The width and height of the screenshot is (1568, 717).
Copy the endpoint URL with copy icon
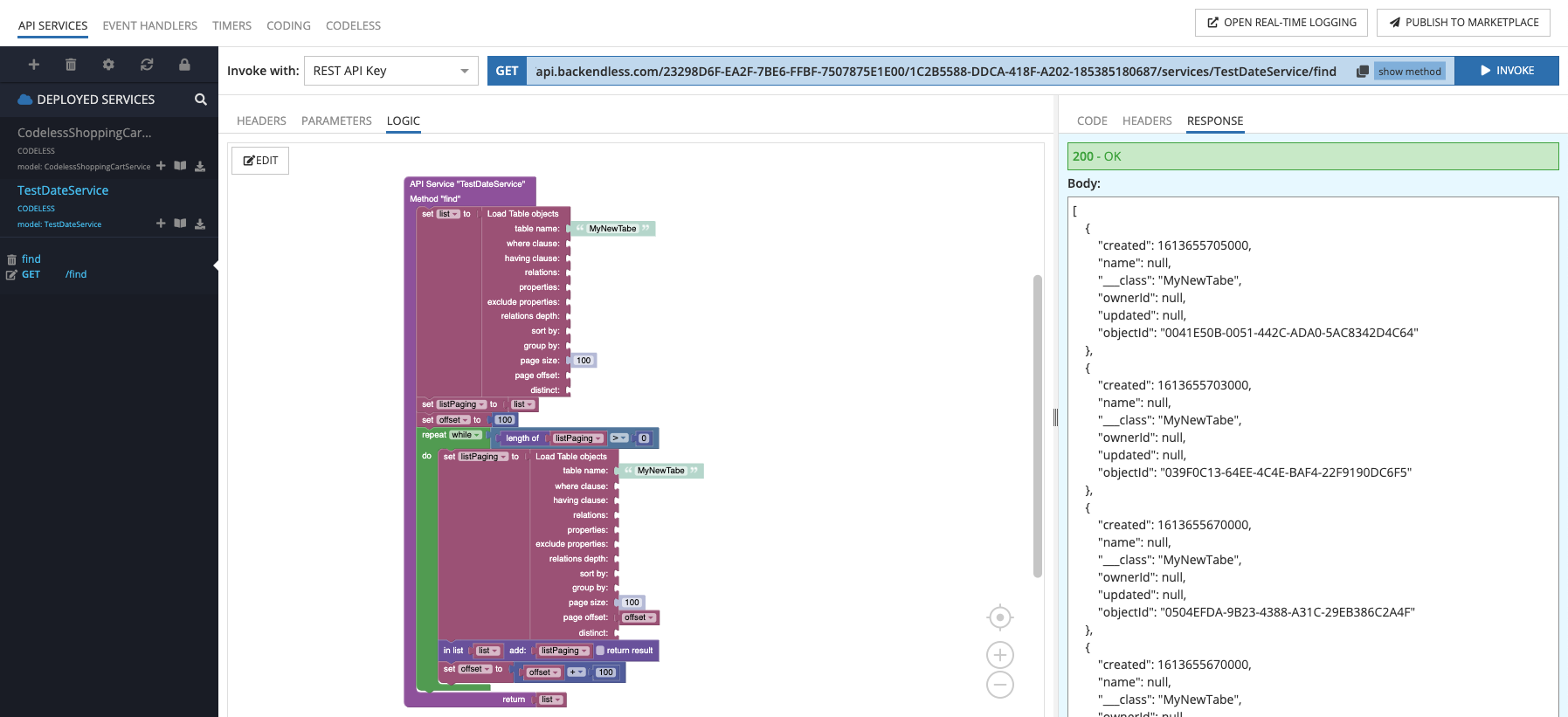[x=1362, y=72]
